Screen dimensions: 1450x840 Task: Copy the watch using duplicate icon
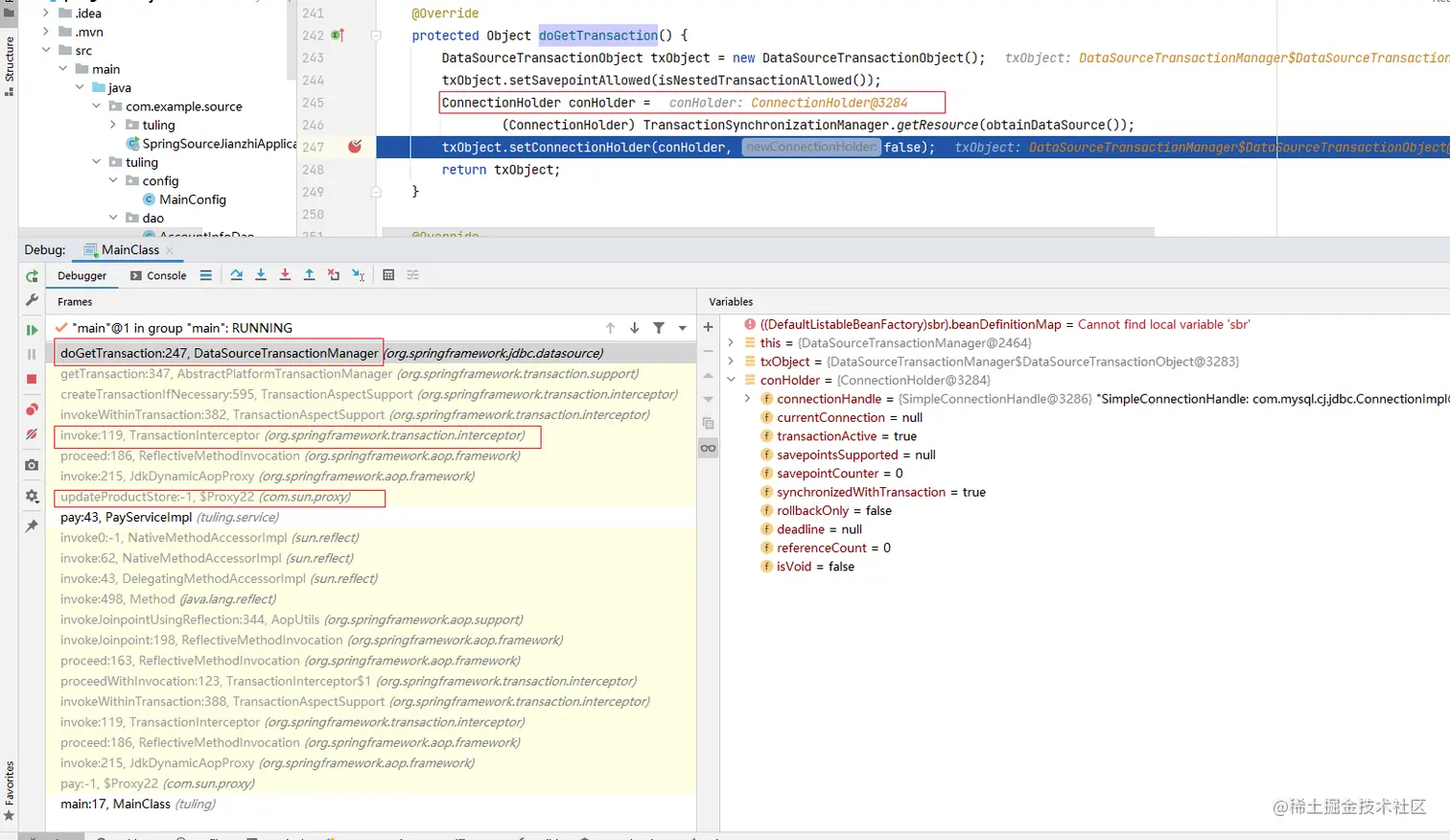[x=709, y=424]
